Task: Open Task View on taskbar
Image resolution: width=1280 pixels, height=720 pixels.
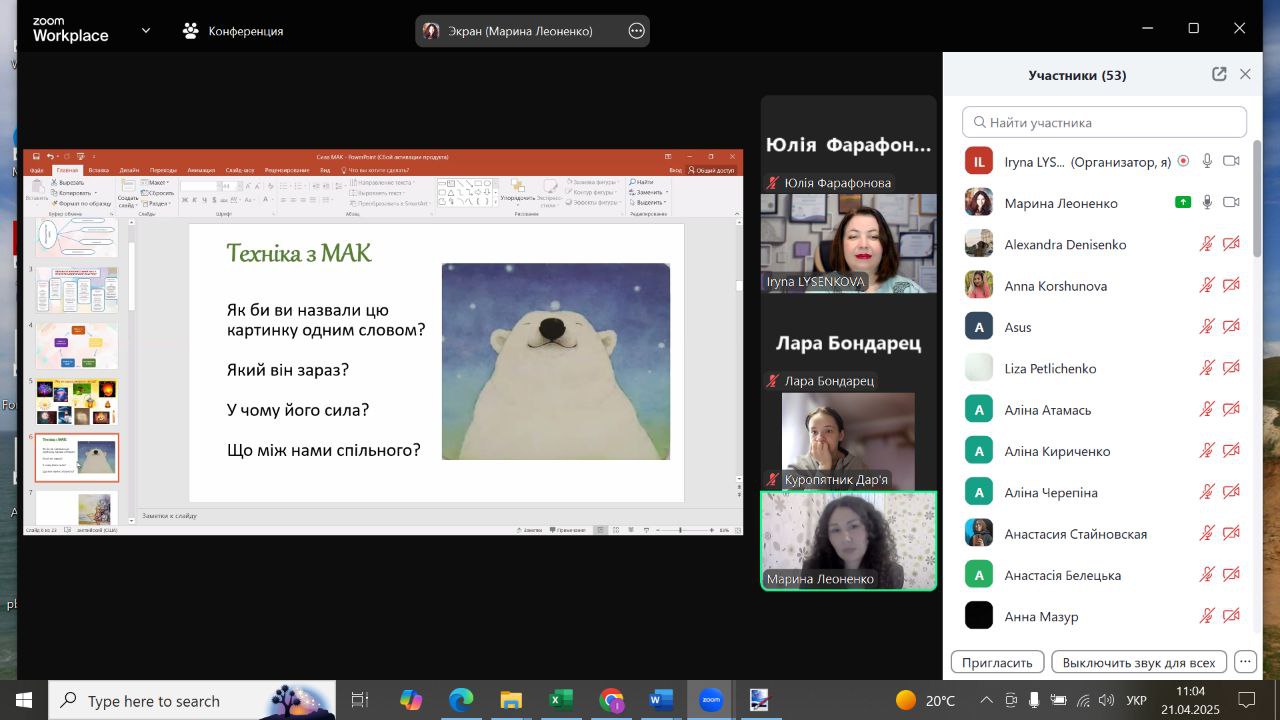Action: tap(360, 700)
